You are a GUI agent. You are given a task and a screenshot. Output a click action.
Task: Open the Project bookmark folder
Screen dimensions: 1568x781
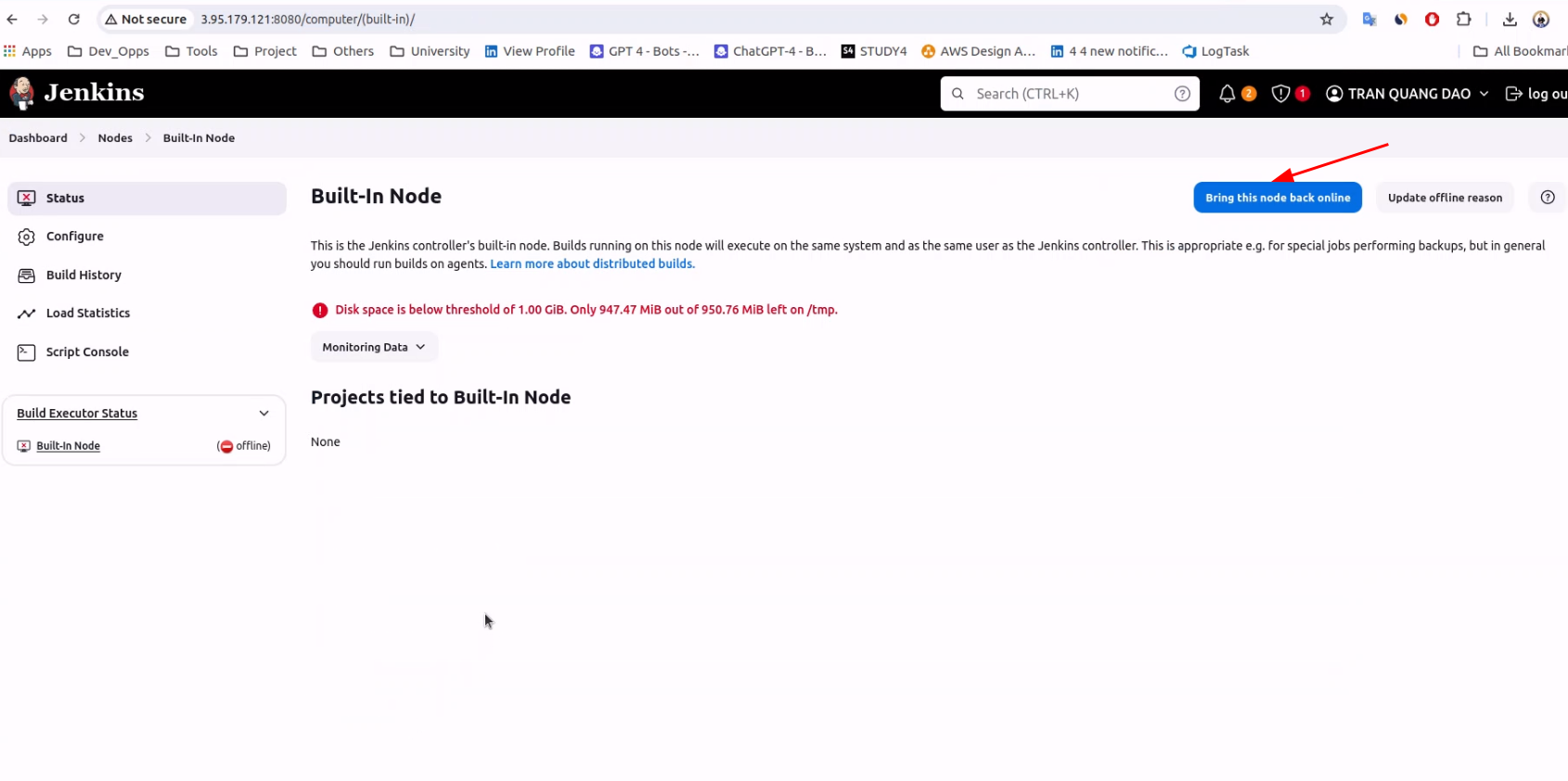click(265, 51)
